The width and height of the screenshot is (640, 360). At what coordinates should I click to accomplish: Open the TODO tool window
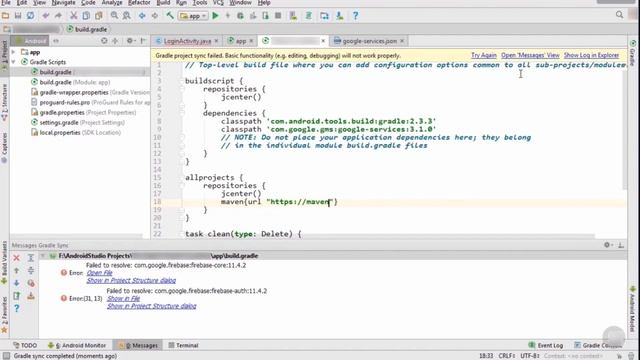[x=24, y=345]
